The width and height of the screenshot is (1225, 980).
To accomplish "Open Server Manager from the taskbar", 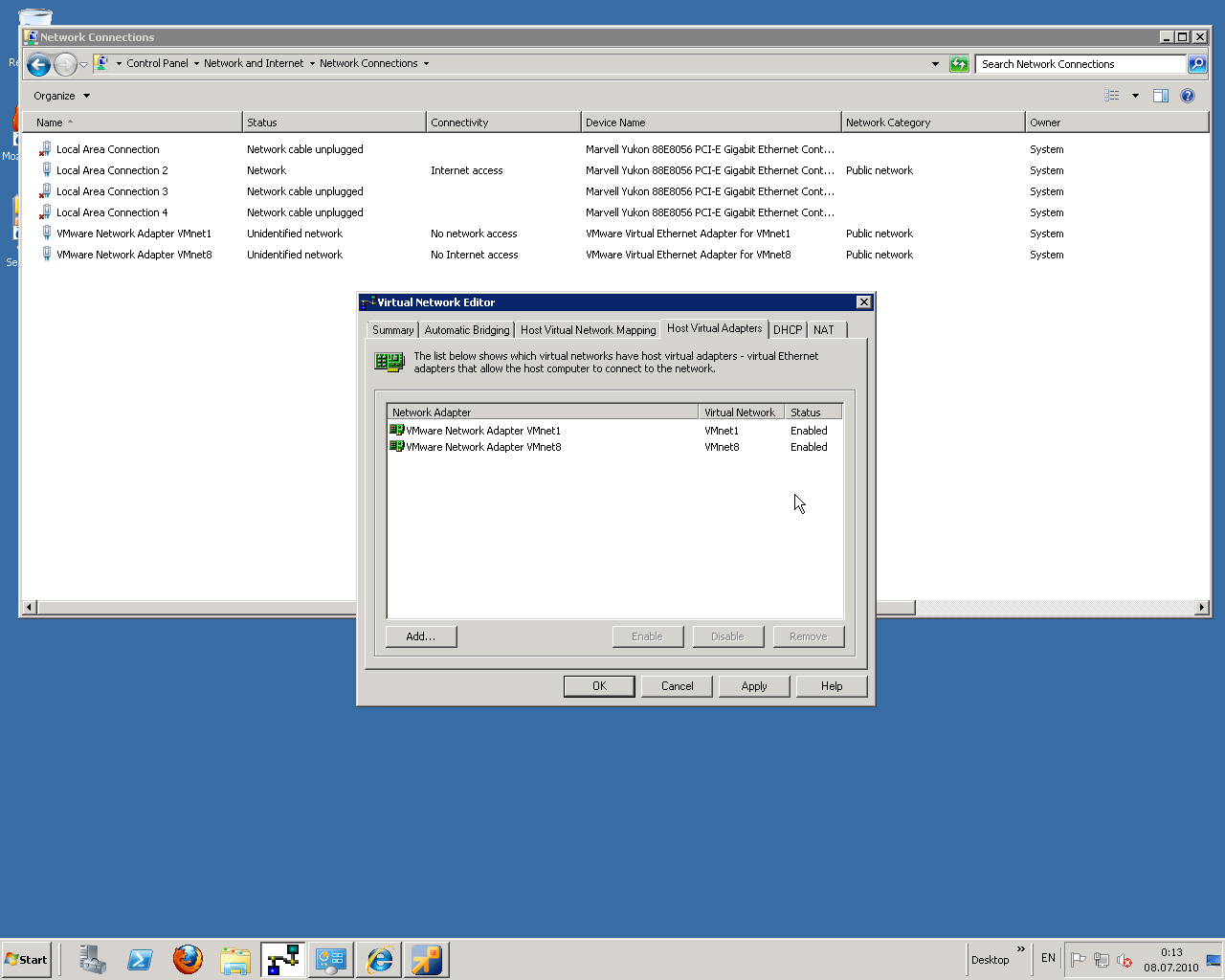I will pyautogui.click(x=92, y=959).
